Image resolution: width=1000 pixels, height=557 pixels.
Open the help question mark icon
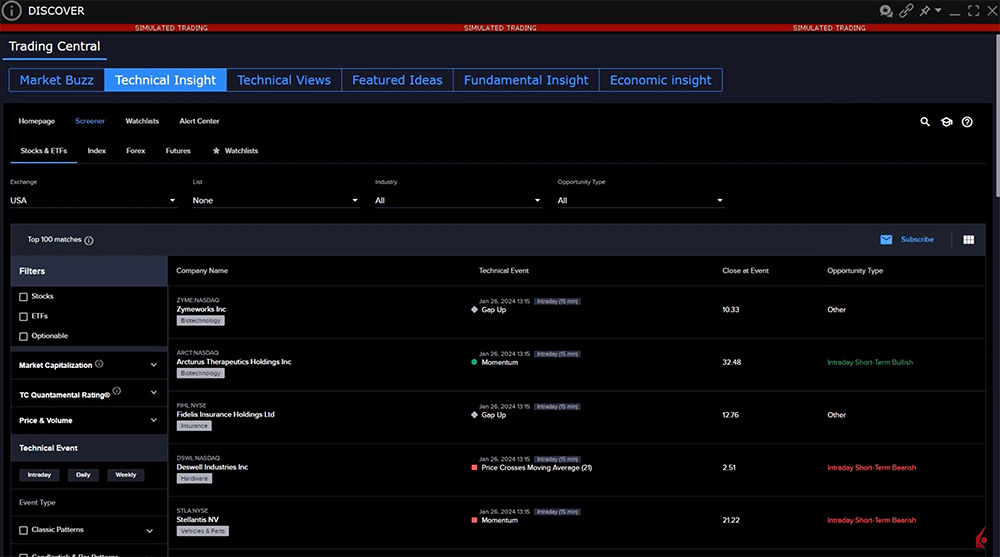(x=967, y=122)
